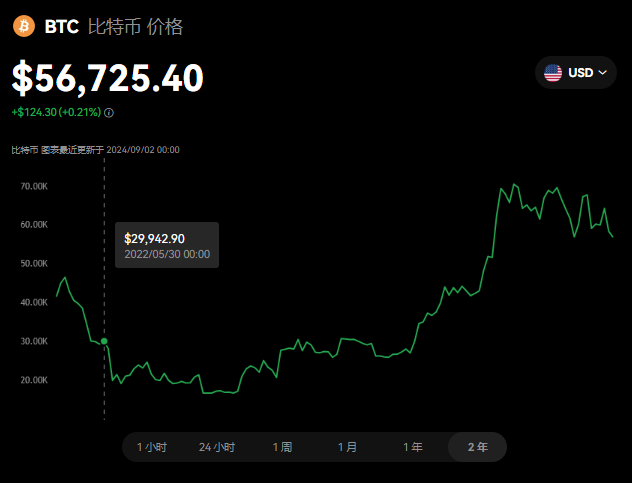Select the 1 小时 time range tab
The image size is (632, 483).
152,447
